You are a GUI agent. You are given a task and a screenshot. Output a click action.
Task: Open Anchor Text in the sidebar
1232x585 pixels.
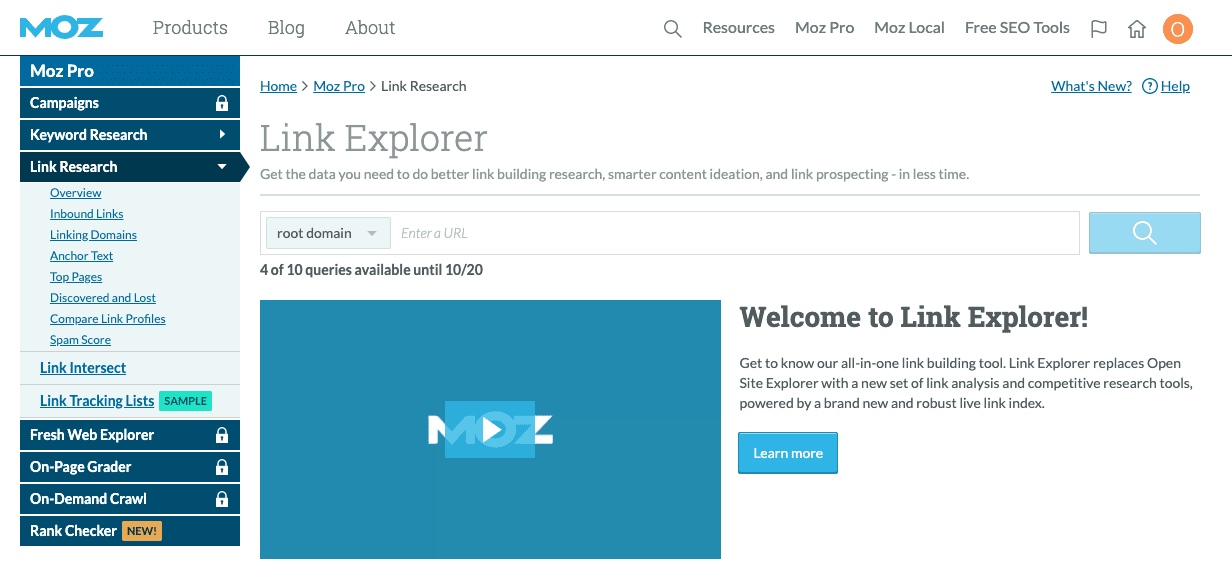click(x=82, y=256)
